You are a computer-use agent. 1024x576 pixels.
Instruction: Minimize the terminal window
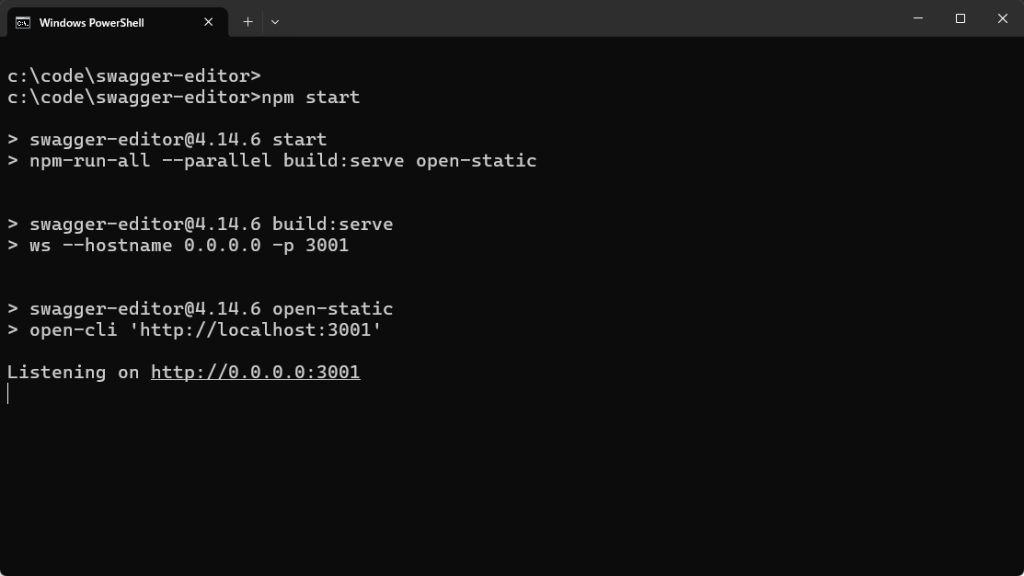(x=918, y=18)
